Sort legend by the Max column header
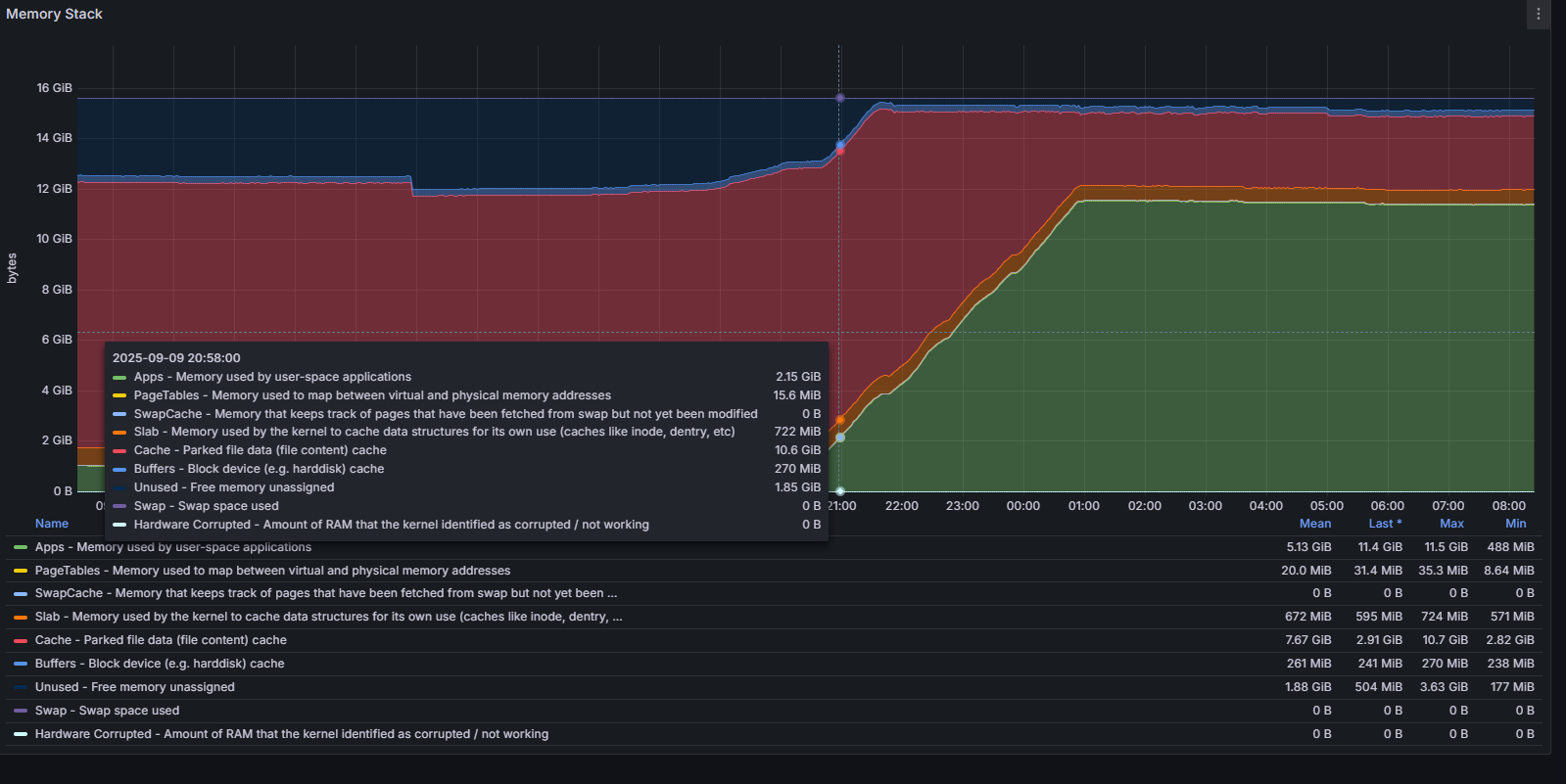This screenshot has height=784, width=1566. click(1452, 524)
